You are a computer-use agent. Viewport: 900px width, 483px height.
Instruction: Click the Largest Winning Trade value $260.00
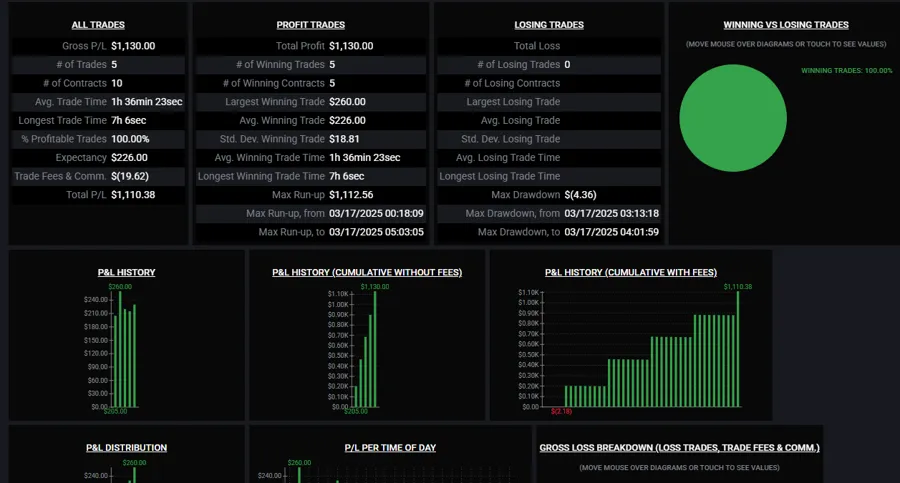[x=347, y=102]
